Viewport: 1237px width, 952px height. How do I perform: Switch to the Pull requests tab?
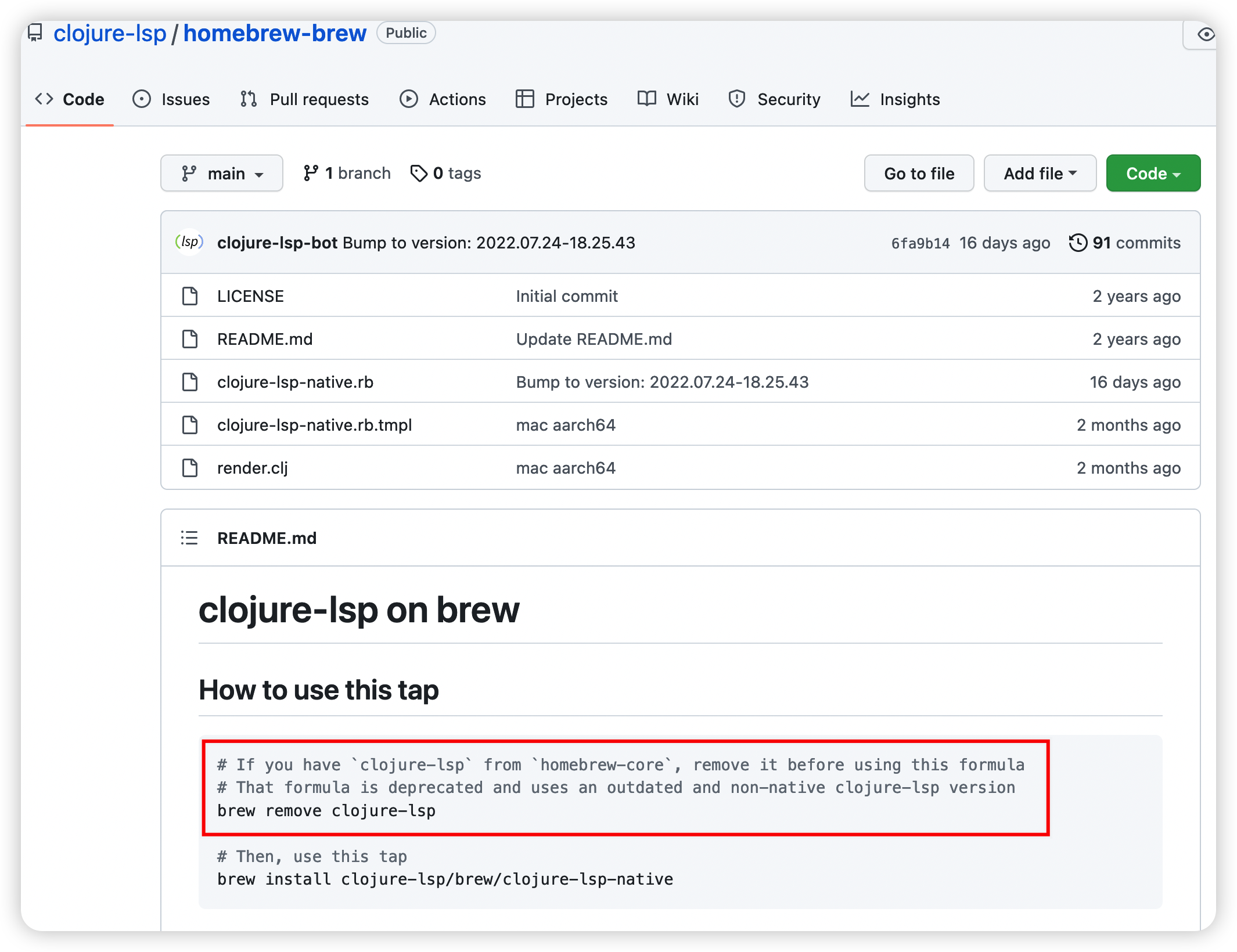318,99
